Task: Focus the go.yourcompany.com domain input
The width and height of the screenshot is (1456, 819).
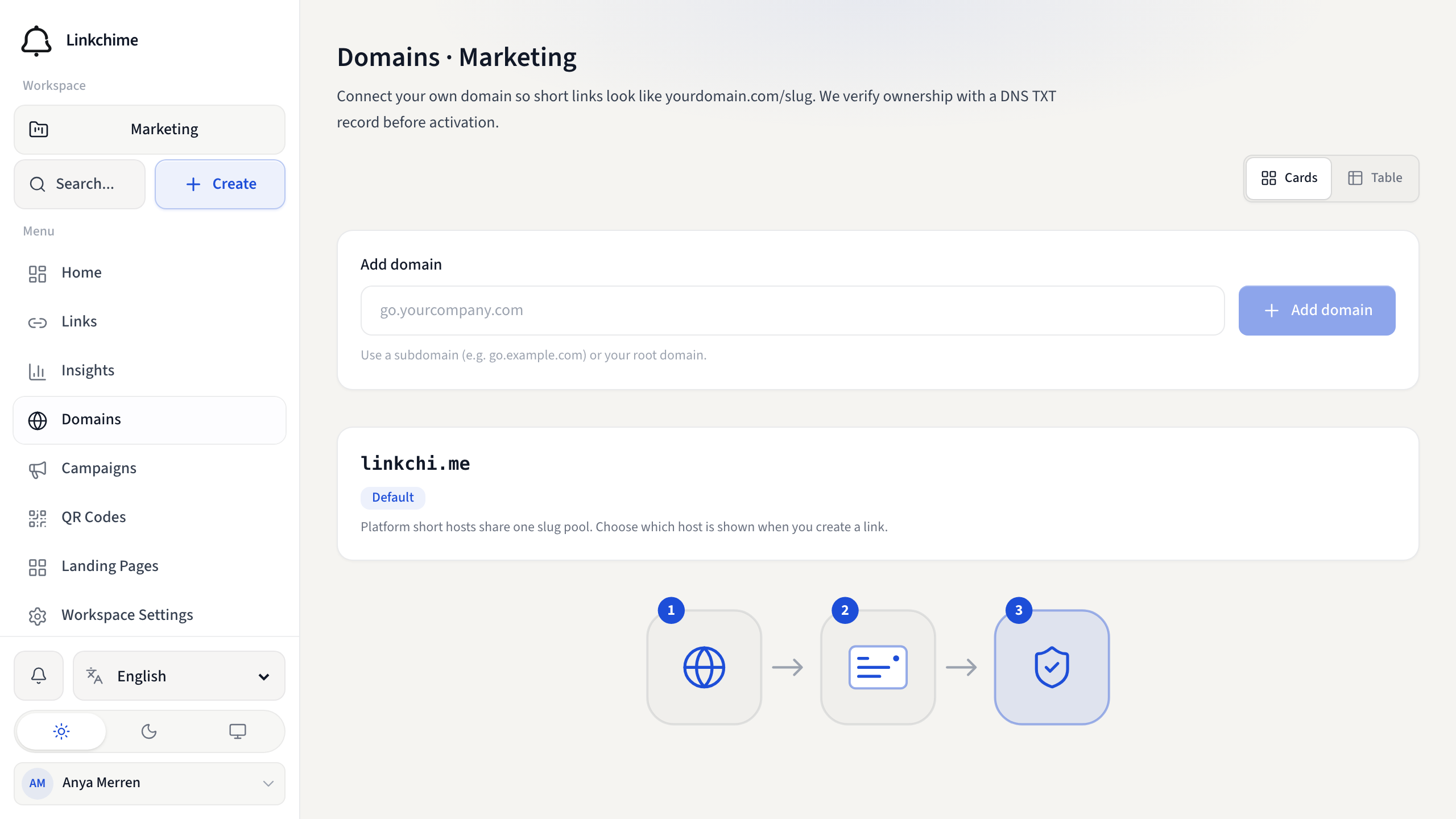Action: (792, 311)
